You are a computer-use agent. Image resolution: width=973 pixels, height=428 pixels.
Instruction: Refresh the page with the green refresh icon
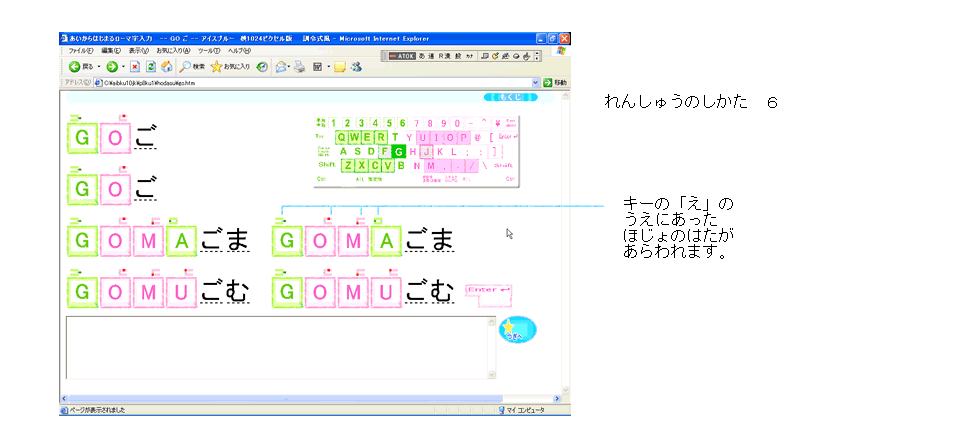point(151,66)
